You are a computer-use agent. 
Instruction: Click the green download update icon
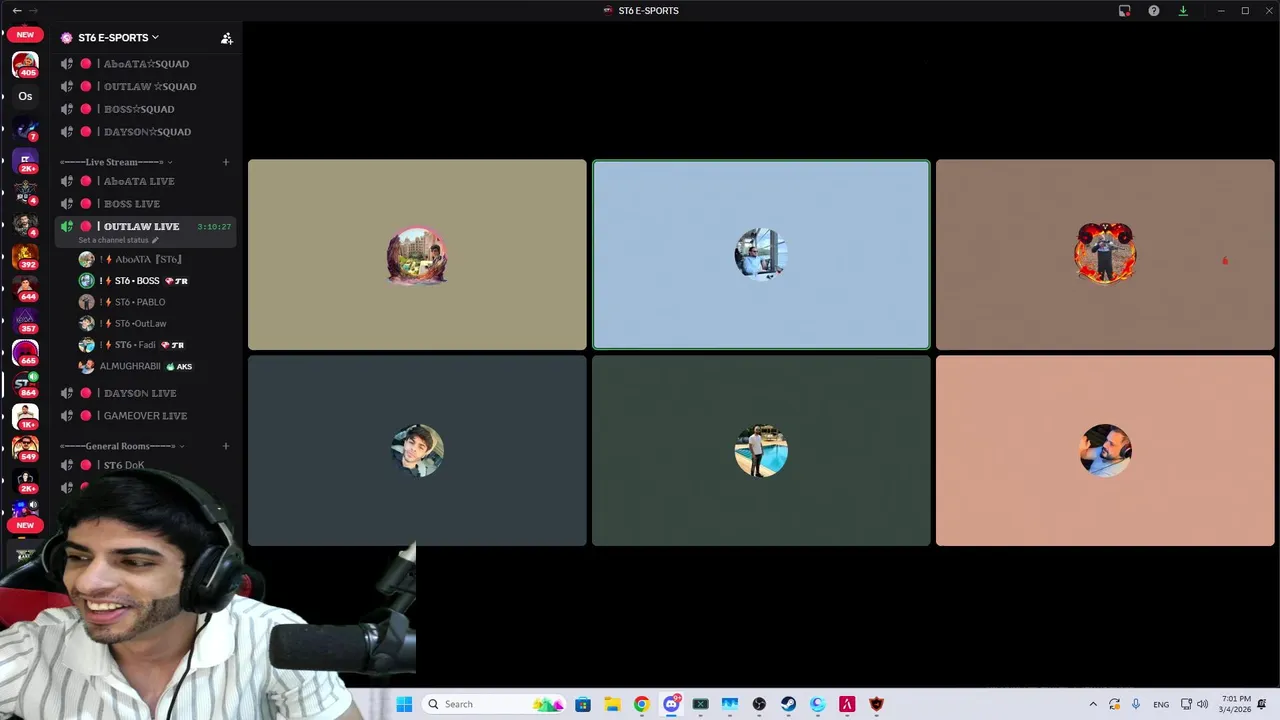click(1183, 11)
